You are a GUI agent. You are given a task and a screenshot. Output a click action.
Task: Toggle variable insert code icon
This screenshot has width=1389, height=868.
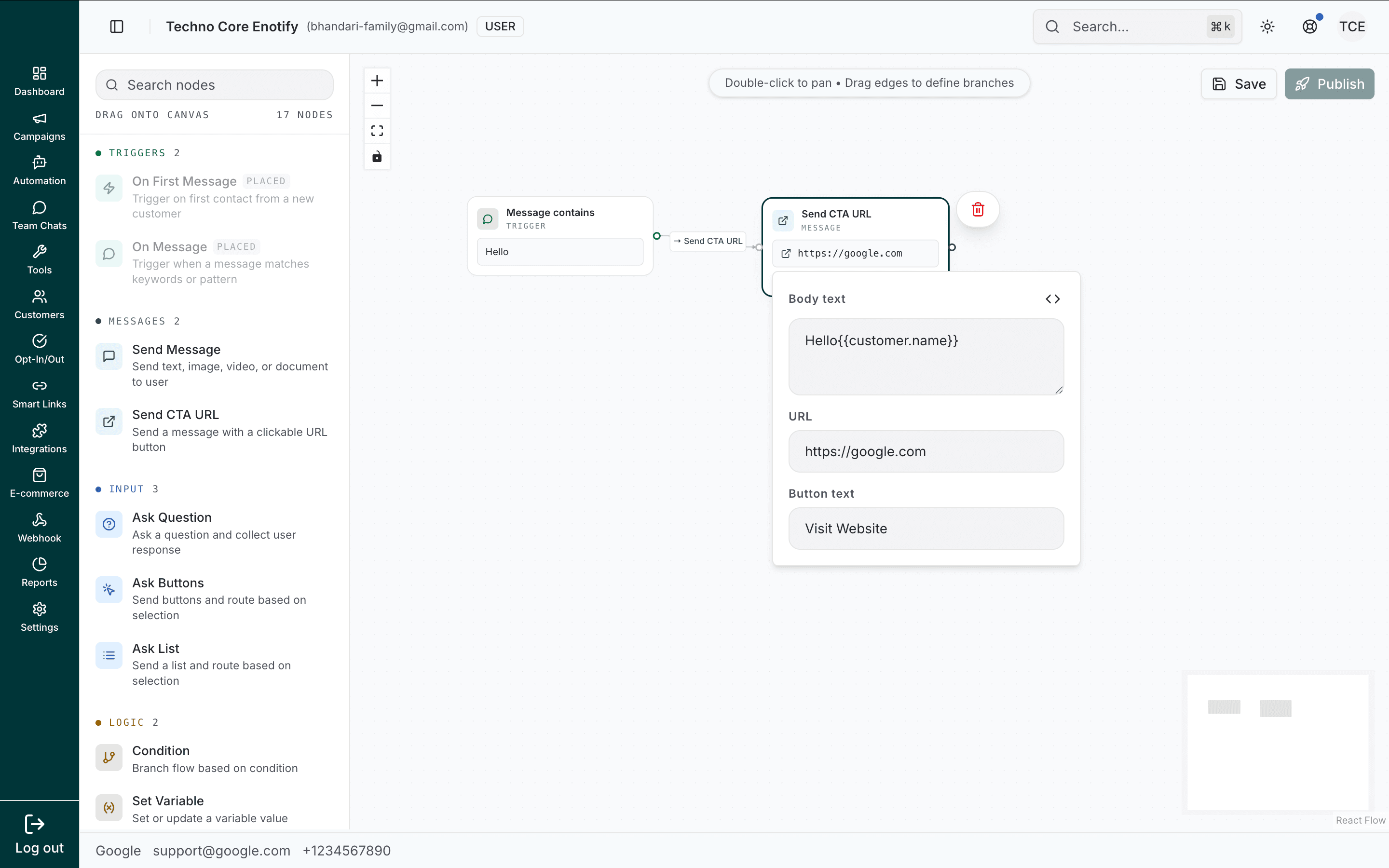(x=1053, y=299)
